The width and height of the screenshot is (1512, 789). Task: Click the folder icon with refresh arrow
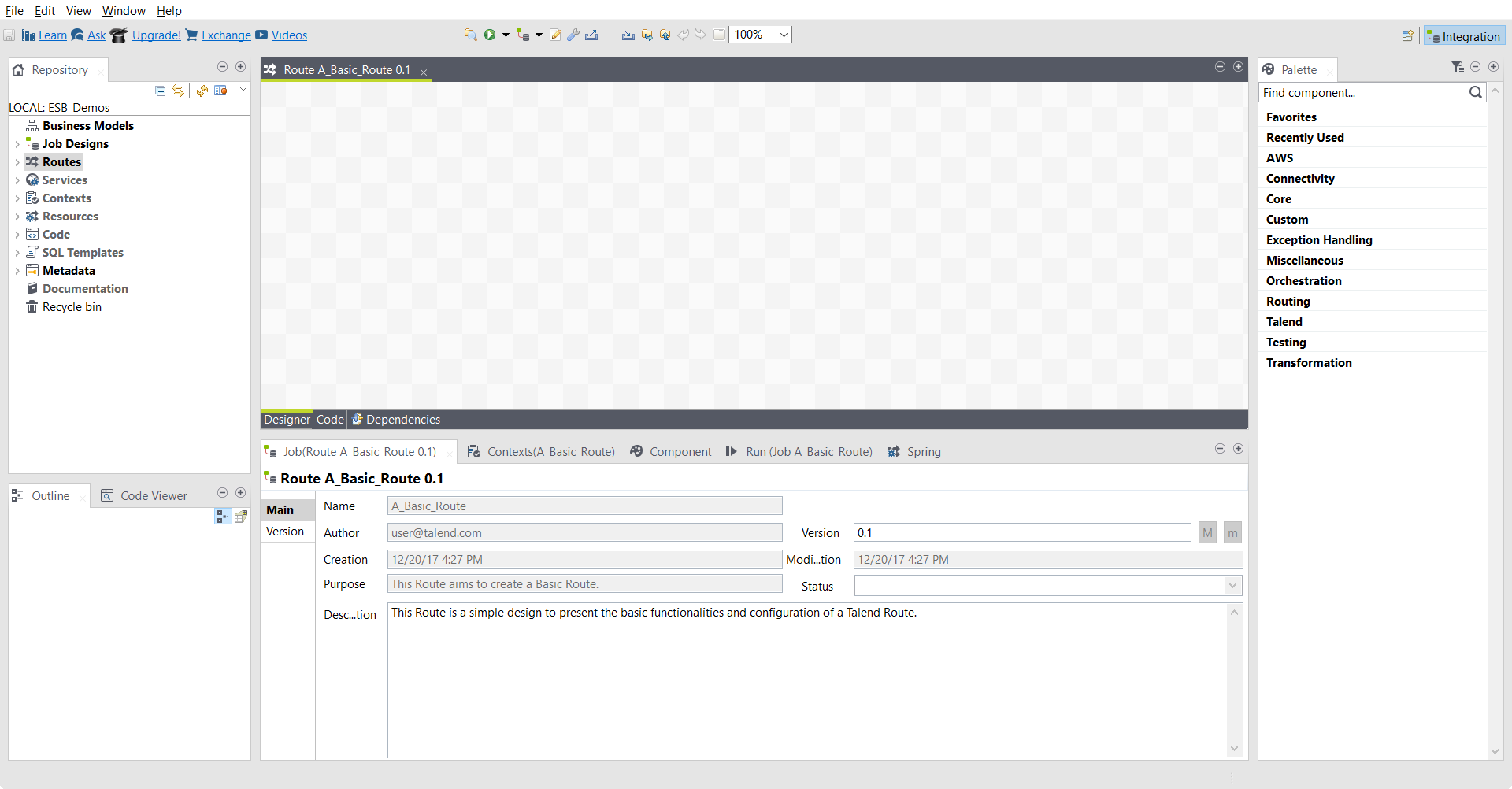[665, 35]
